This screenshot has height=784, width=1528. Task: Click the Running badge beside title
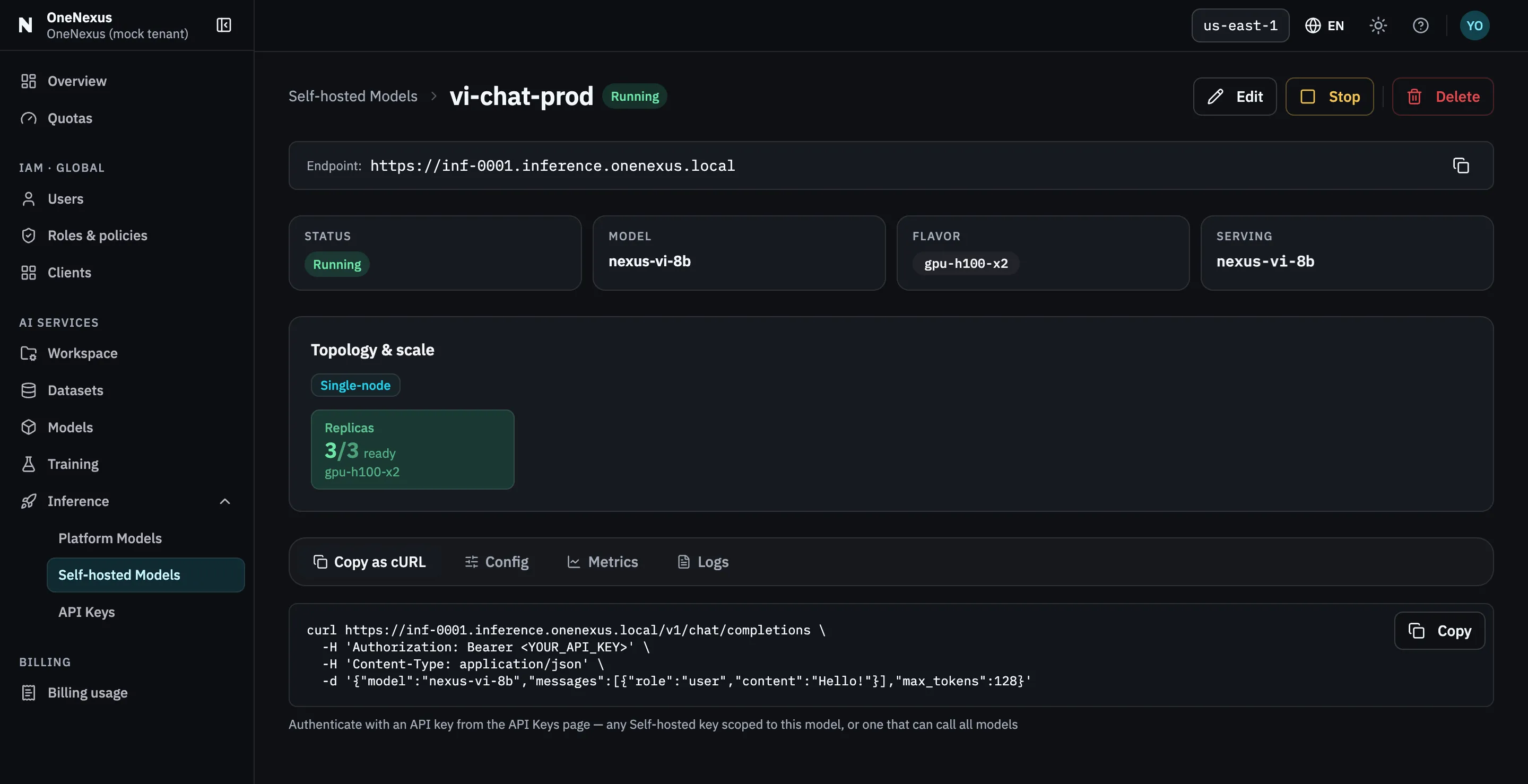tap(635, 96)
